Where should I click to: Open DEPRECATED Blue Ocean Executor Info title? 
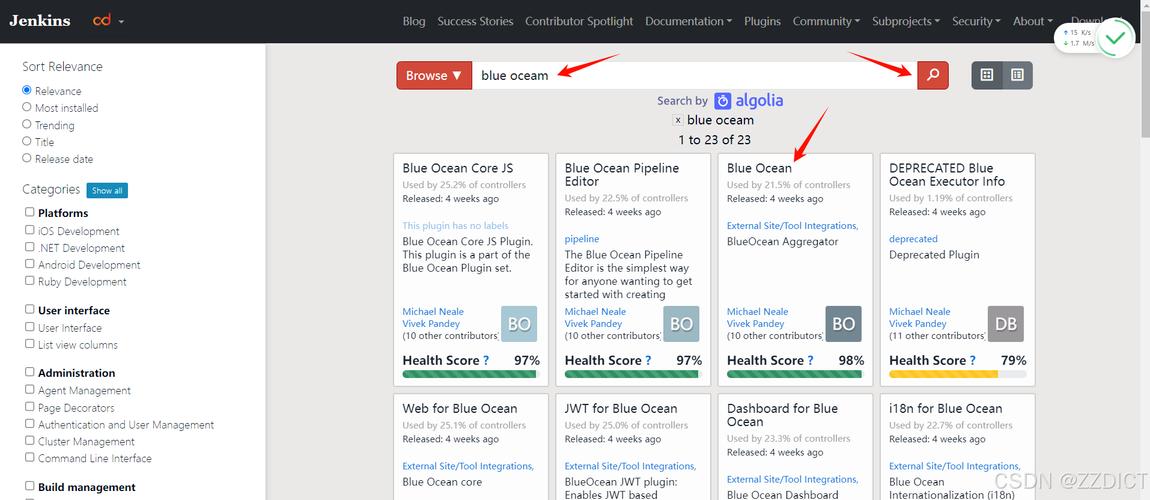(x=947, y=174)
